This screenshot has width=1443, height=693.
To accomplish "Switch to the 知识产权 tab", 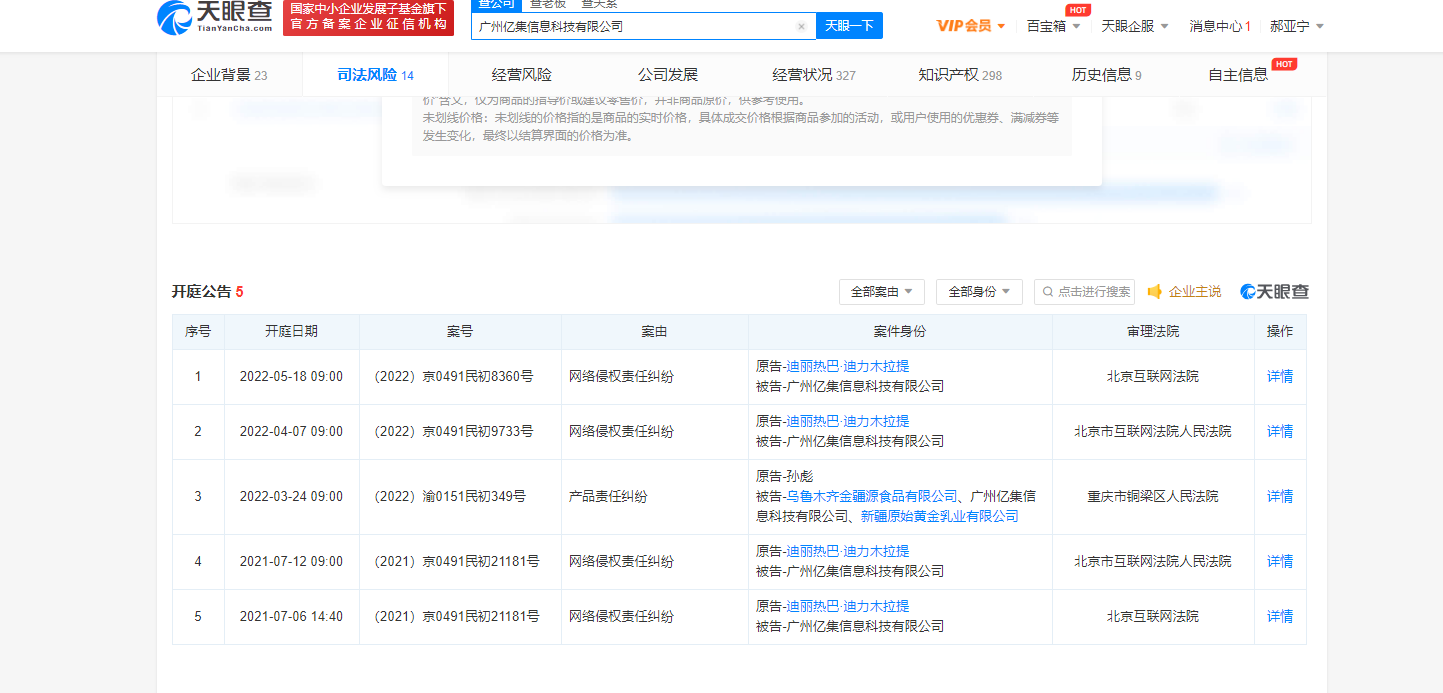I will click(x=960, y=75).
